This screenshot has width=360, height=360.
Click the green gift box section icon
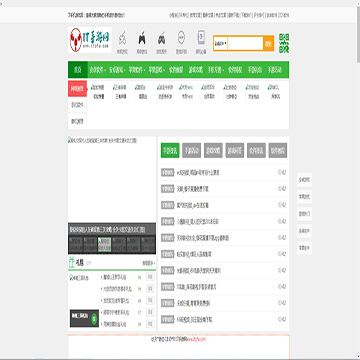[x=71, y=262]
